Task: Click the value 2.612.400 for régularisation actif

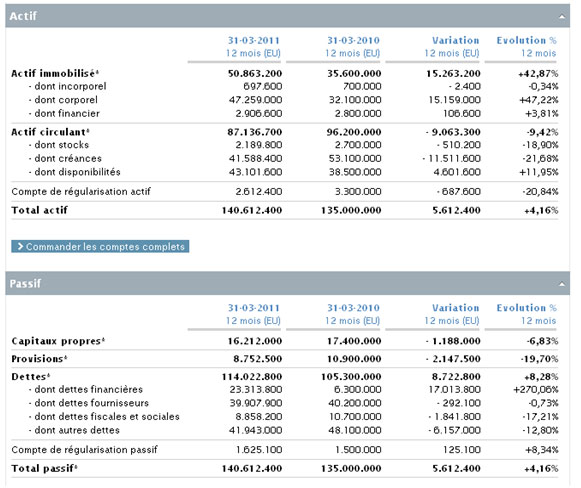Action: [259, 192]
